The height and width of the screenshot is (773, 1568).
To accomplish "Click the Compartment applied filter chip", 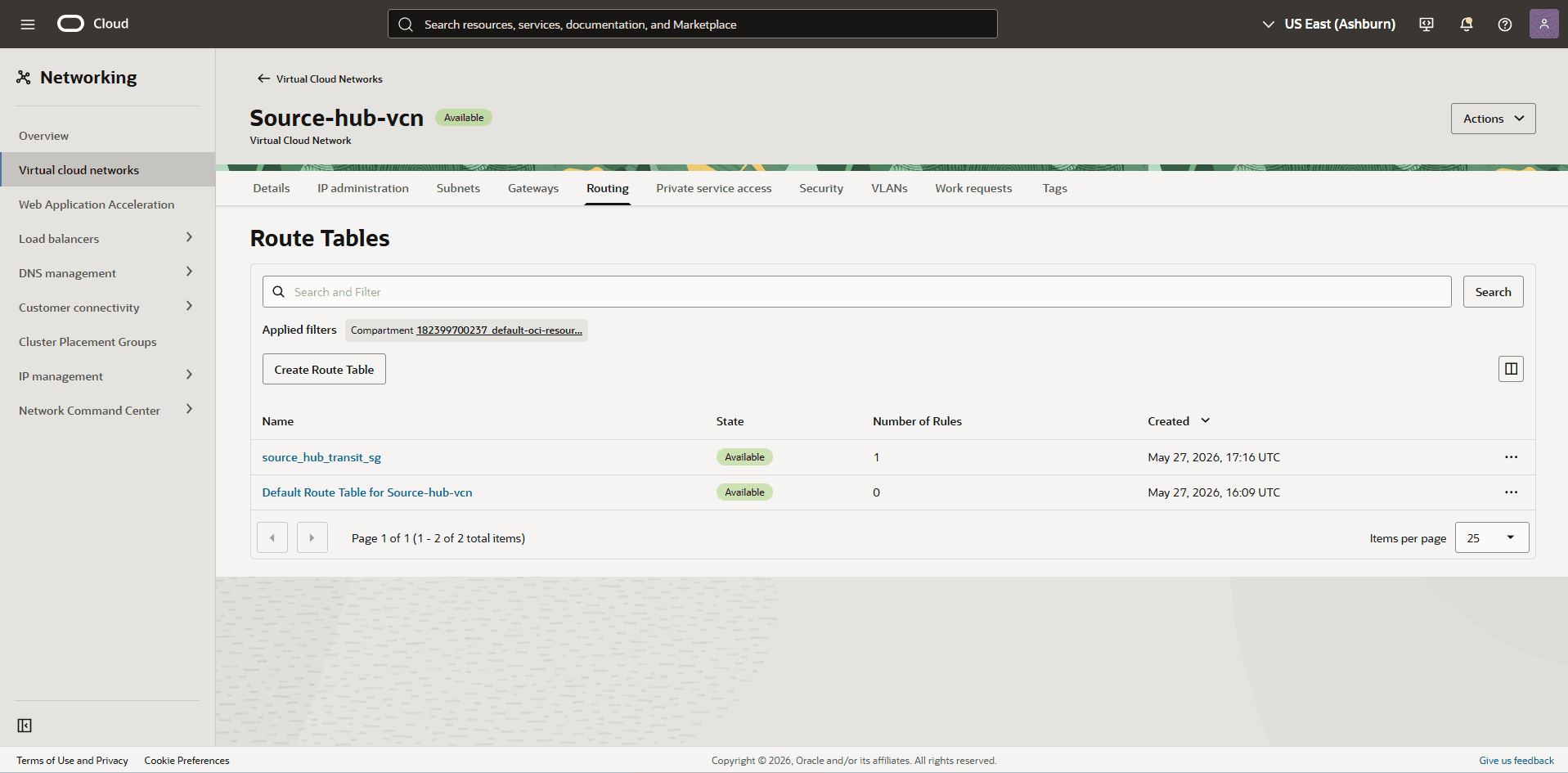I will [466, 330].
